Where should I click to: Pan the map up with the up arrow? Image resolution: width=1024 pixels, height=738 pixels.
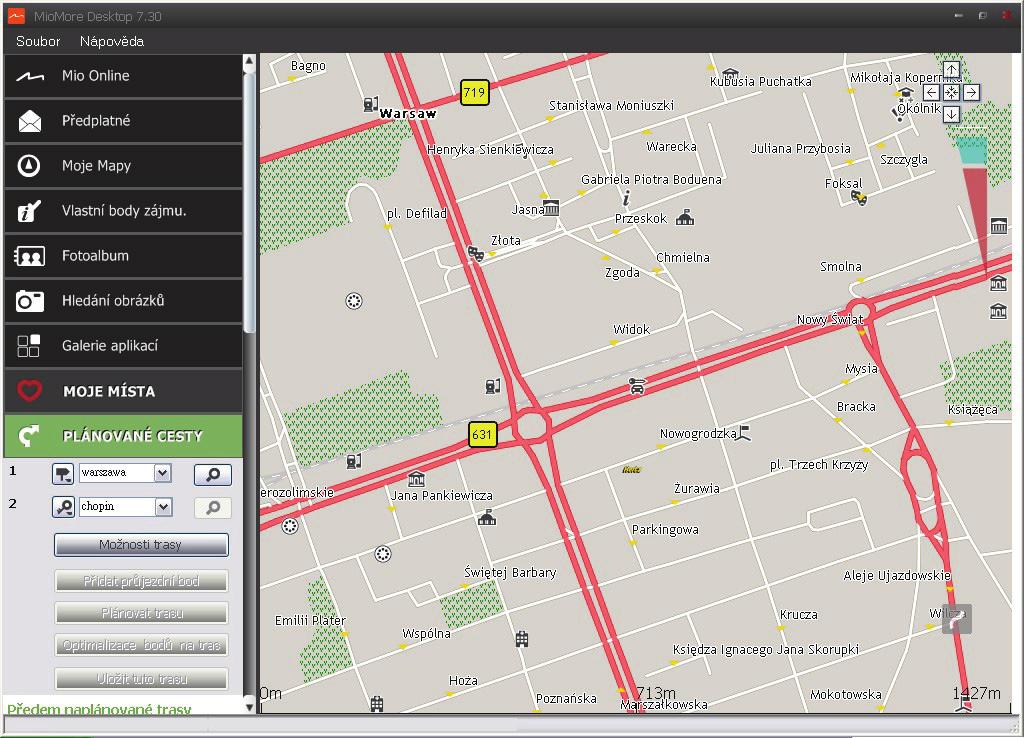pos(952,69)
